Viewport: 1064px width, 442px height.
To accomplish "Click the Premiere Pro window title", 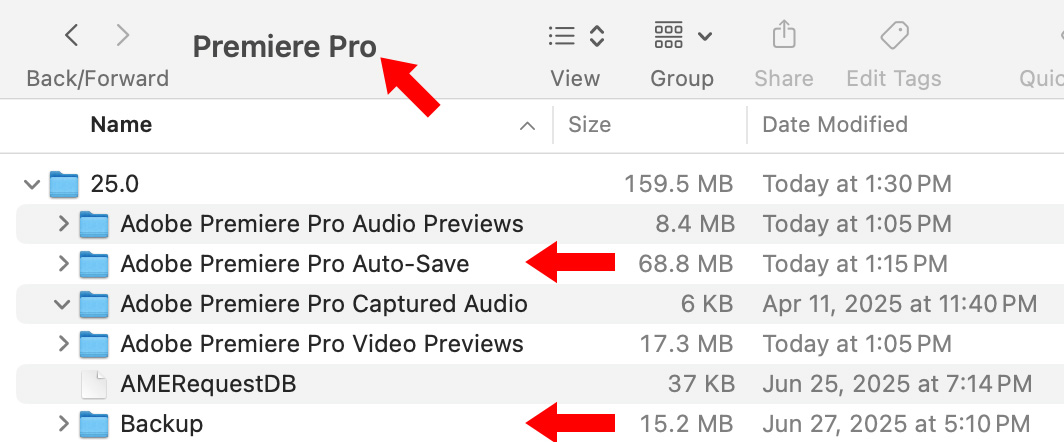I will pos(284,47).
